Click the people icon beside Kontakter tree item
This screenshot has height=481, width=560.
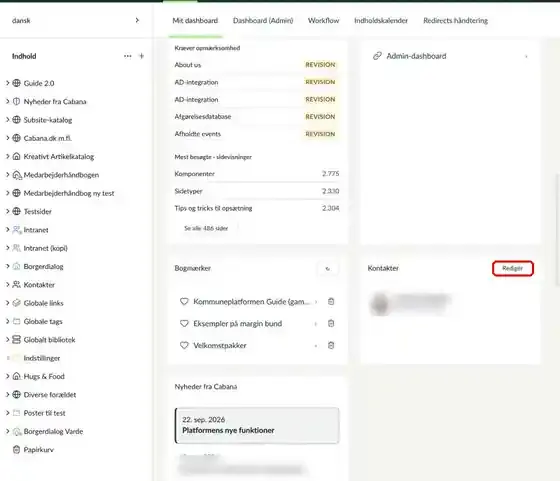pos(16,285)
